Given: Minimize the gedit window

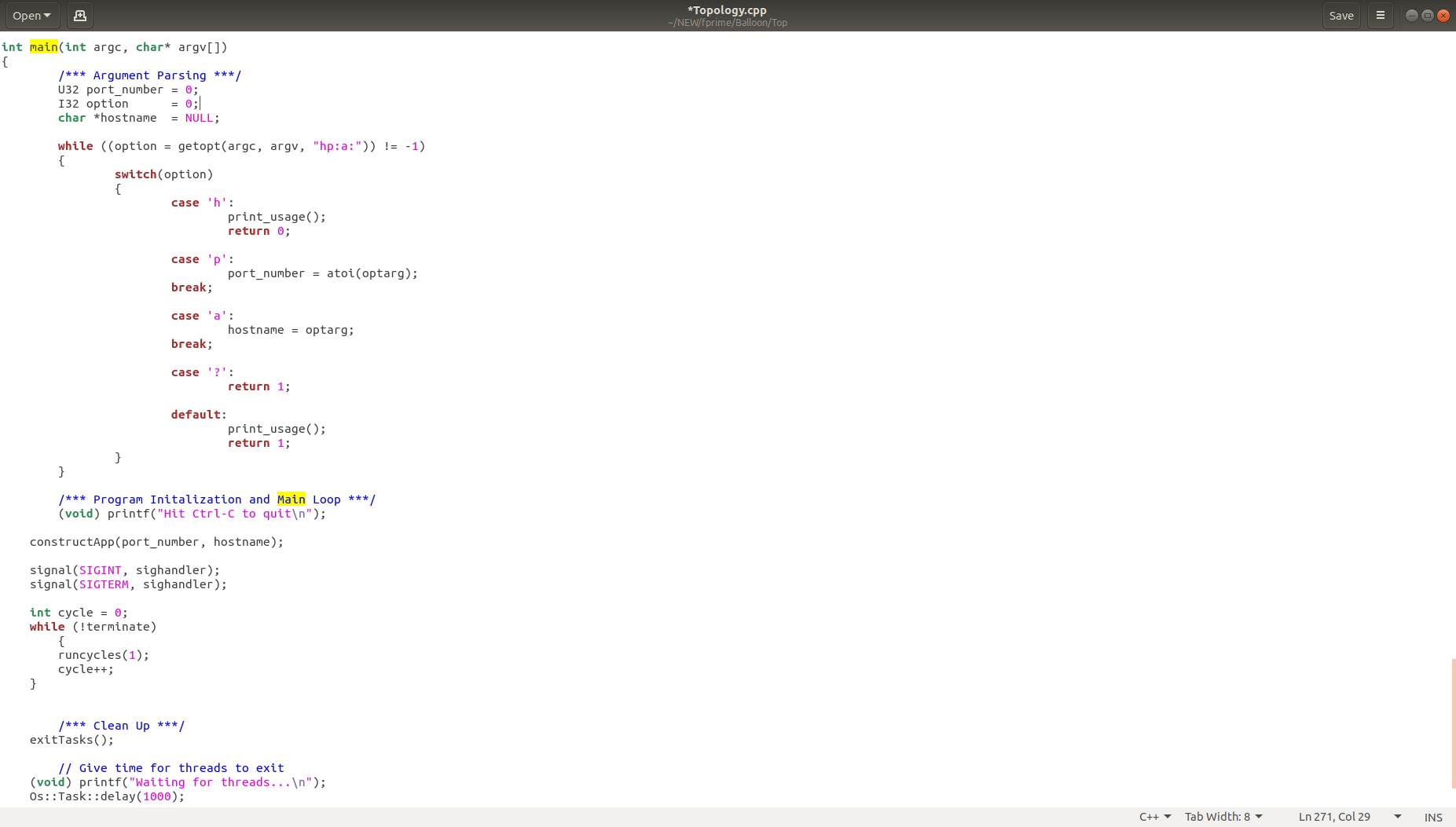Looking at the screenshot, I should (1411, 15).
